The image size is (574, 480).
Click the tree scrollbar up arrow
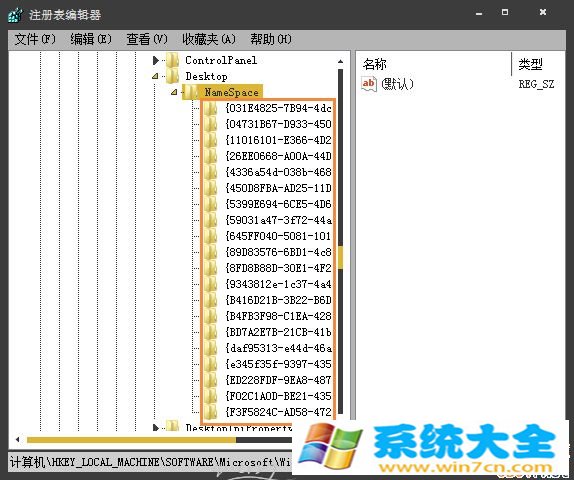[x=340, y=61]
